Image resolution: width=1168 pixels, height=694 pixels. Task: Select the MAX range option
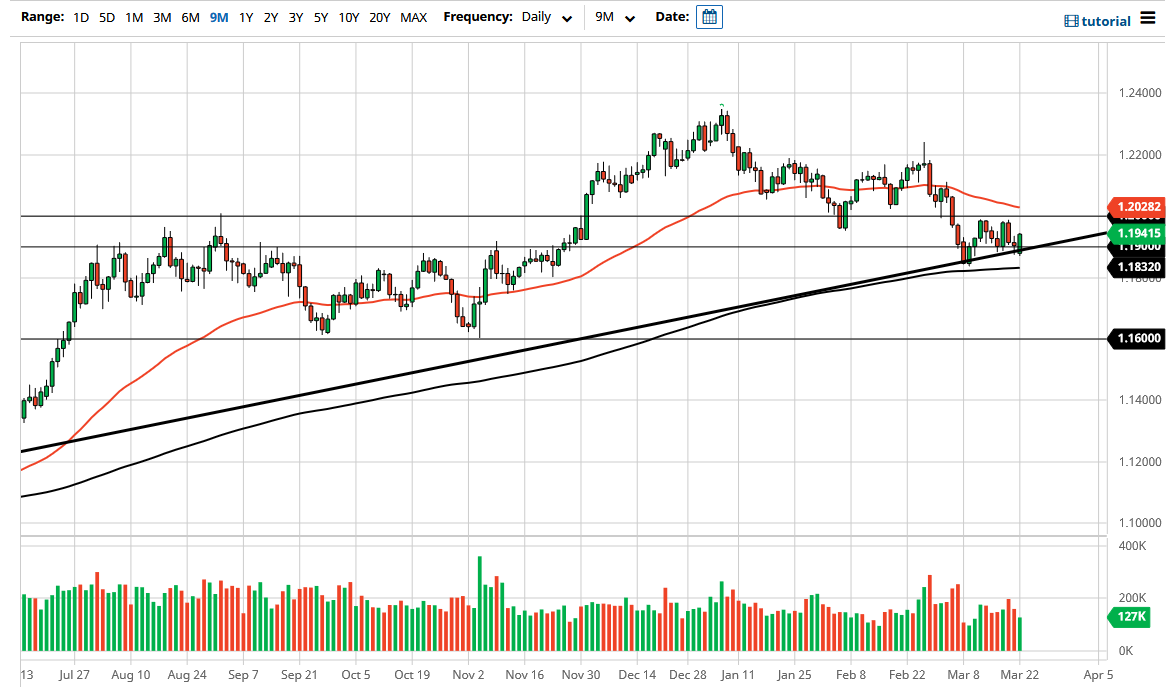coord(413,17)
